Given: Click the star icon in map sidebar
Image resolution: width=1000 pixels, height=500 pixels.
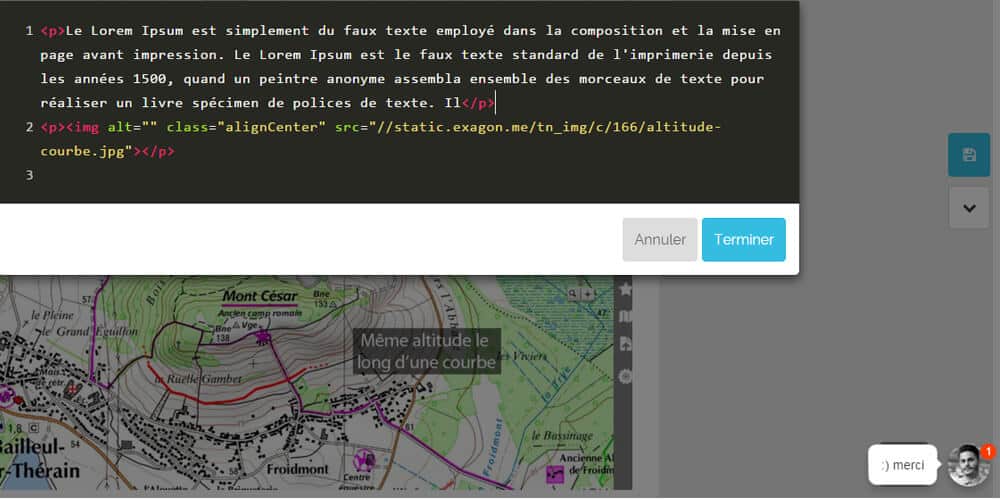Looking at the screenshot, I should coord(625,290).
